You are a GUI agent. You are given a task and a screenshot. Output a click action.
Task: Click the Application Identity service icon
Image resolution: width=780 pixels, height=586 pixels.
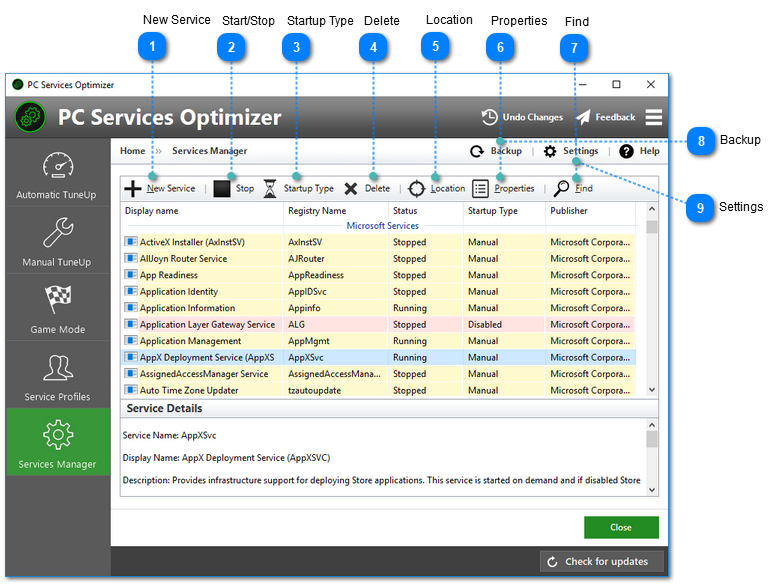coord(130,291)
